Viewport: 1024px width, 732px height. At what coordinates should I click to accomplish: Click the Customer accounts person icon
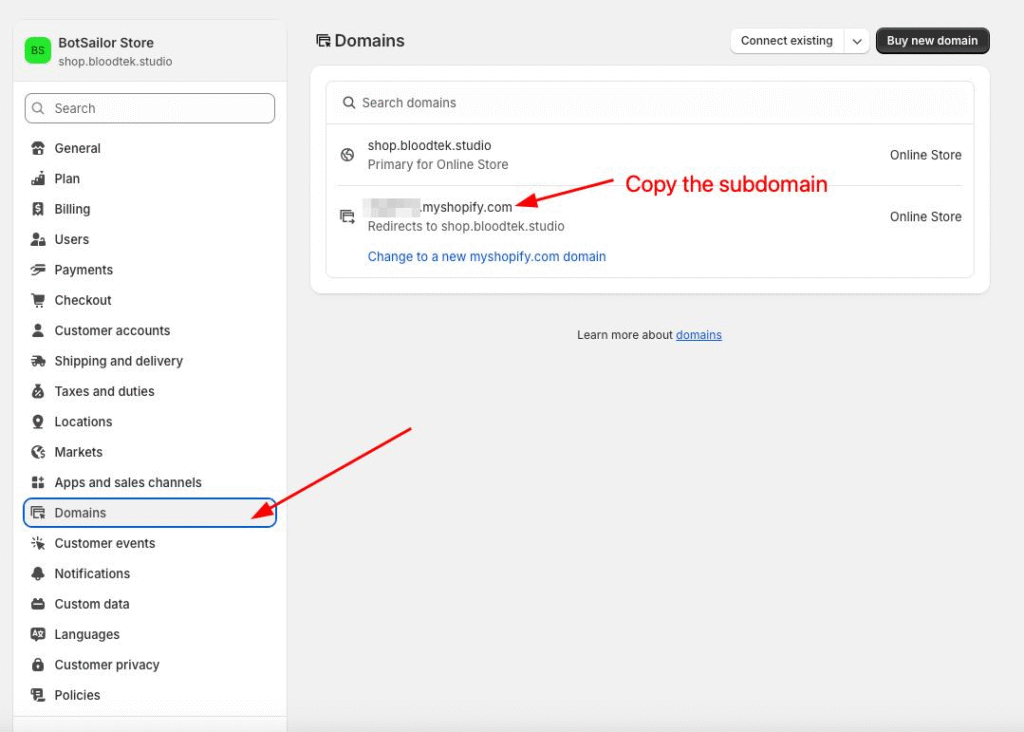[38, 330]
